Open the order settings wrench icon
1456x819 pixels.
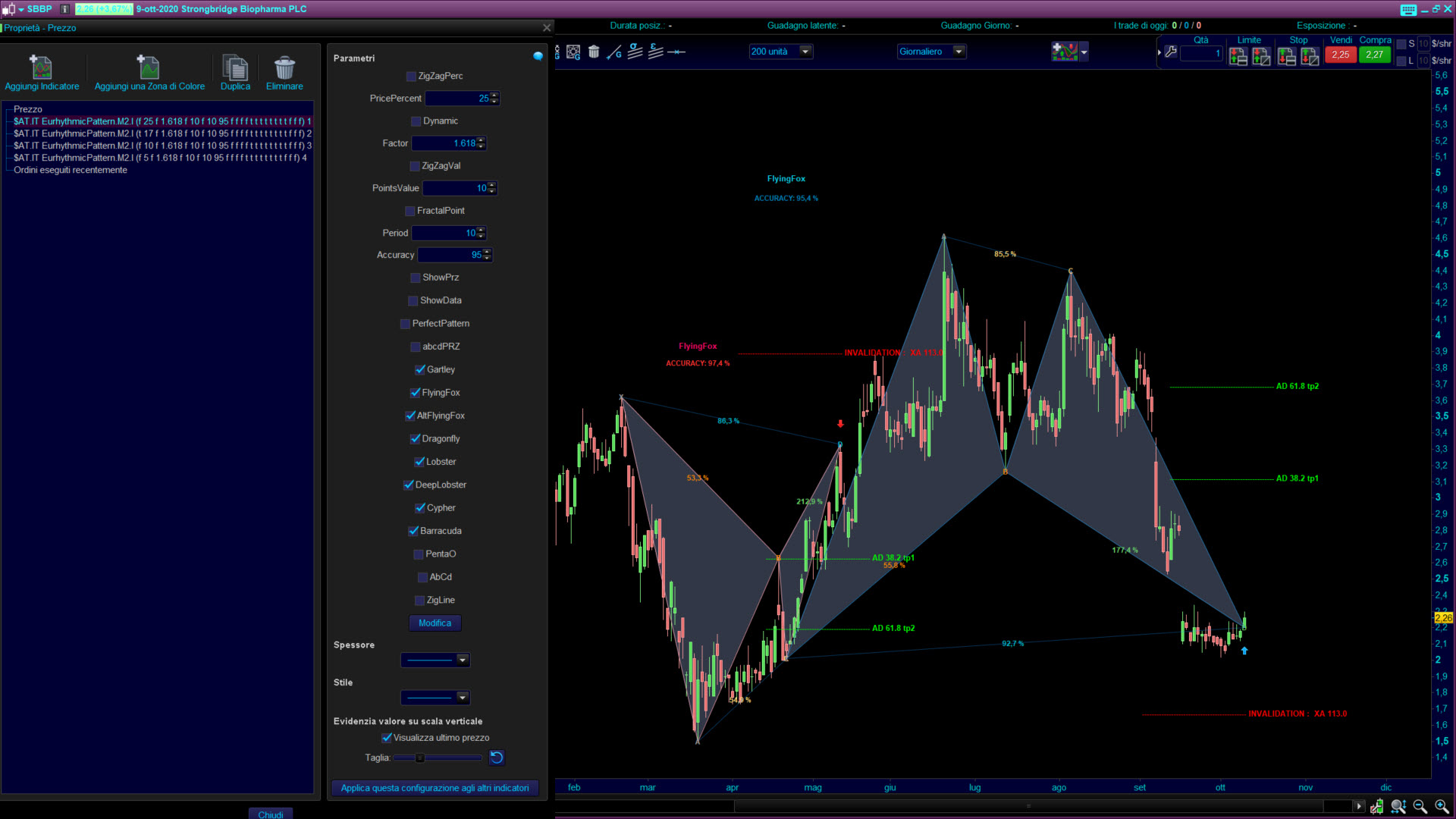tap(1171, 52)
